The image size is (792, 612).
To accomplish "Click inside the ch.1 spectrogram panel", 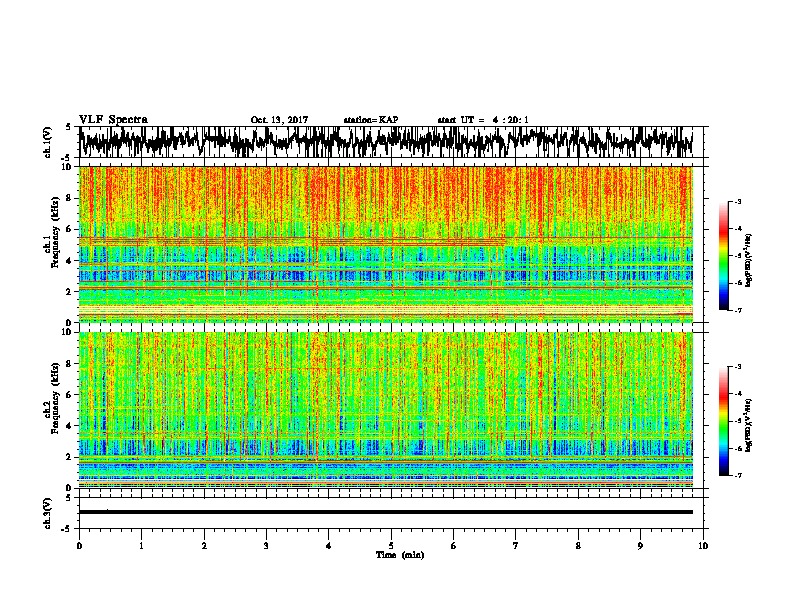I will tap(386, 244).
